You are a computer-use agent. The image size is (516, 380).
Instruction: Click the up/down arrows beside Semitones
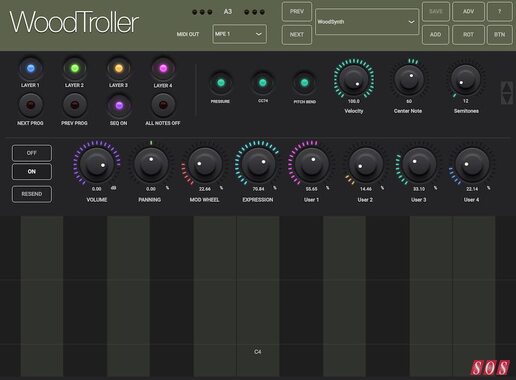click(x=507, y=93)
